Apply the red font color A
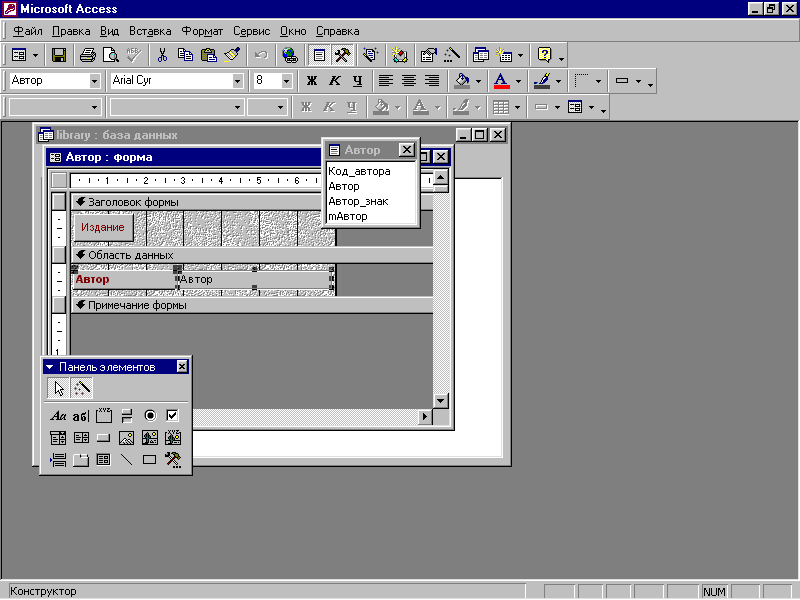 pyautogui.click(x=502, y=81)
